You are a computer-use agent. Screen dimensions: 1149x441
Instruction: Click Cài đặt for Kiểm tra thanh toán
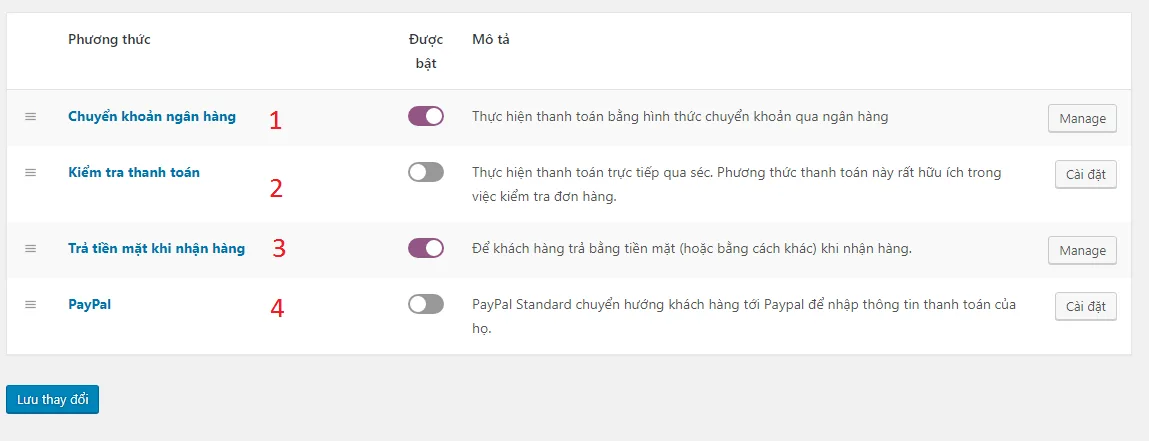[x=1086, y=174]
